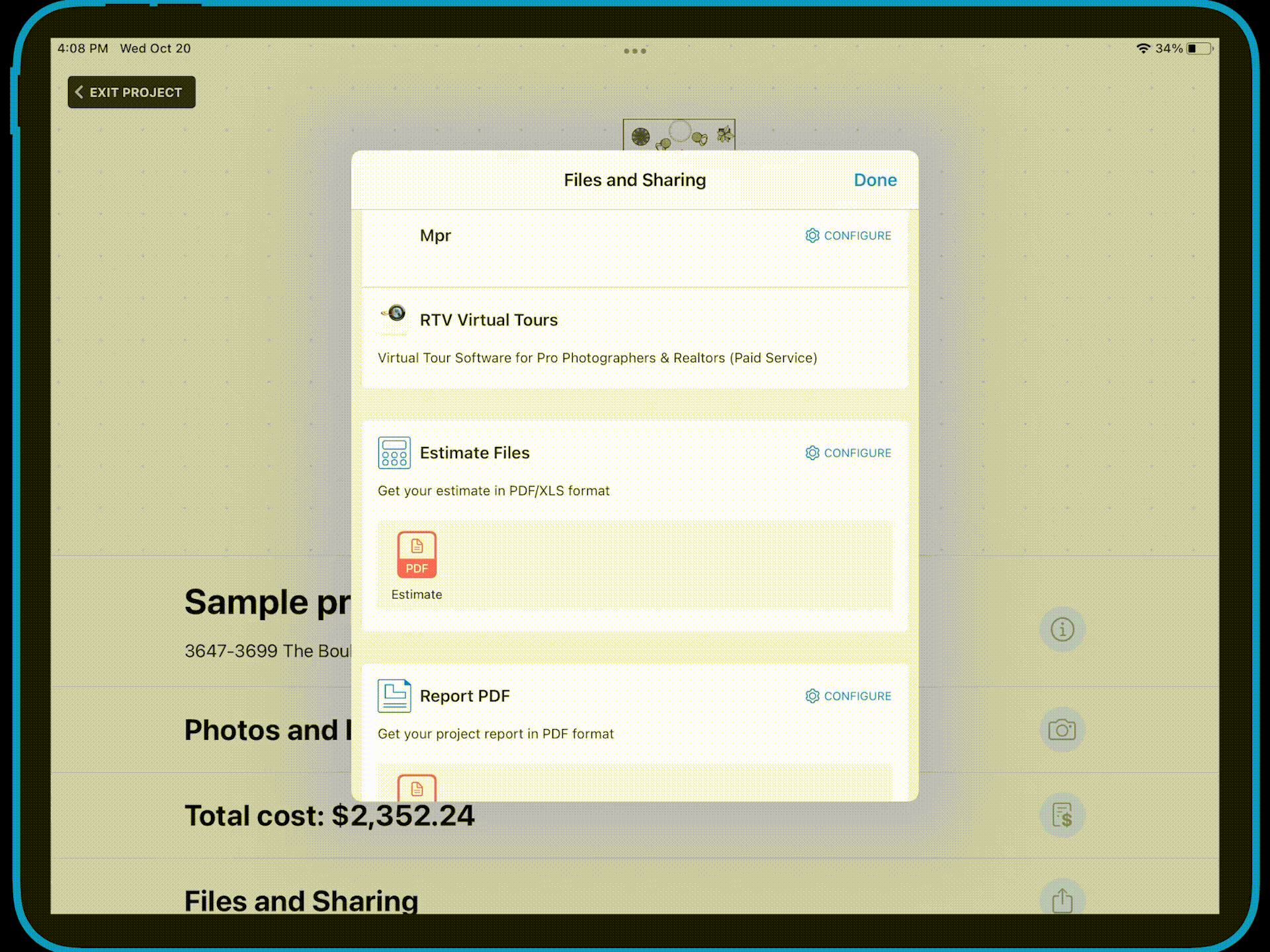Click the gear icon in Report PDF Configure
This screenshot has height=952, width=1270.
812,696
